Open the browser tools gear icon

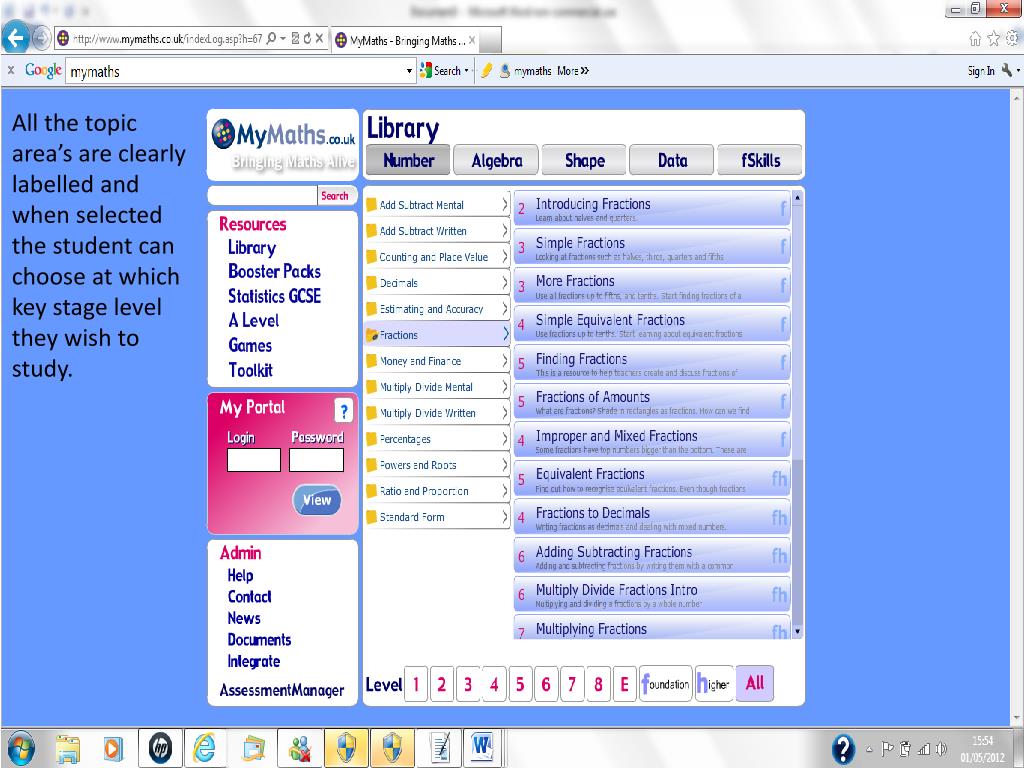[1013, 39]
